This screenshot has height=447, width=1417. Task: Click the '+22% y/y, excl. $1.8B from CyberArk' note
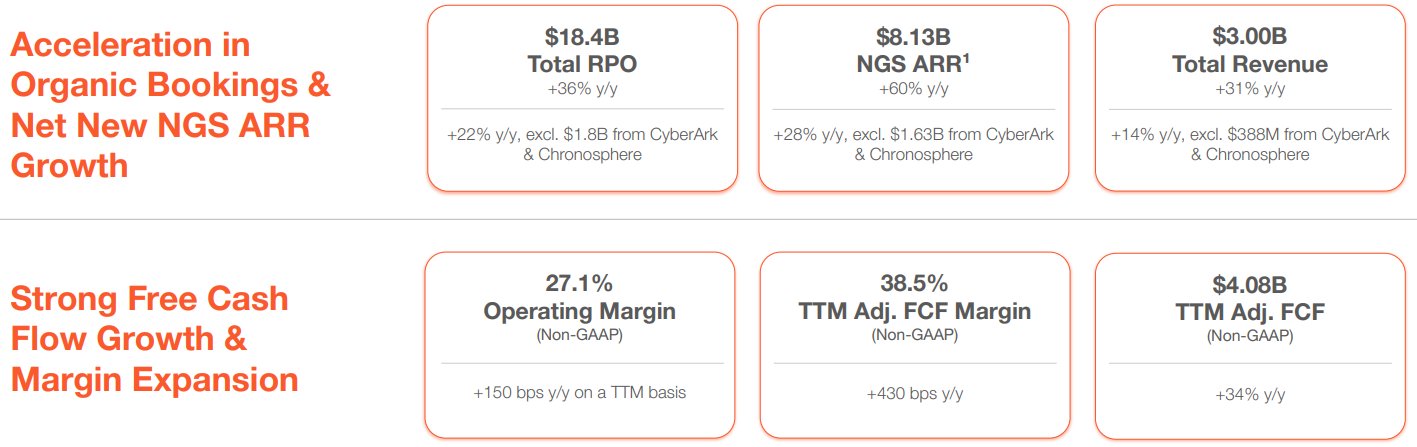point(581,145)
